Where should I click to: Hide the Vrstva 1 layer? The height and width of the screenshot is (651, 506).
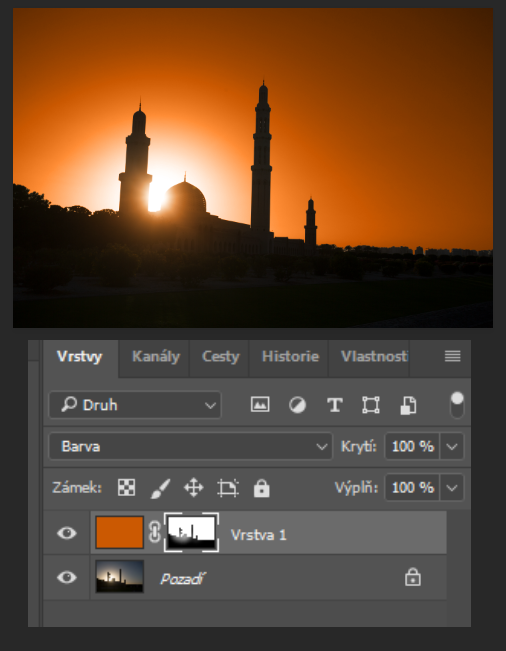coord(67,533)
